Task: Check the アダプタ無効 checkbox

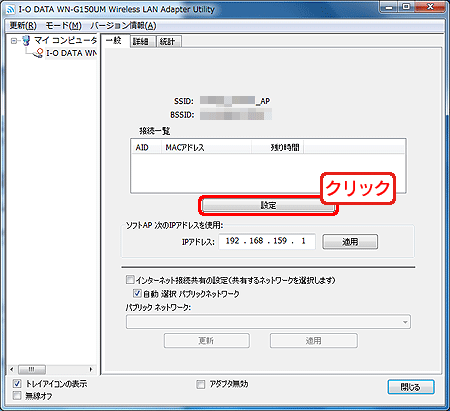Action: pyautogui.click(x=200, y=384)
